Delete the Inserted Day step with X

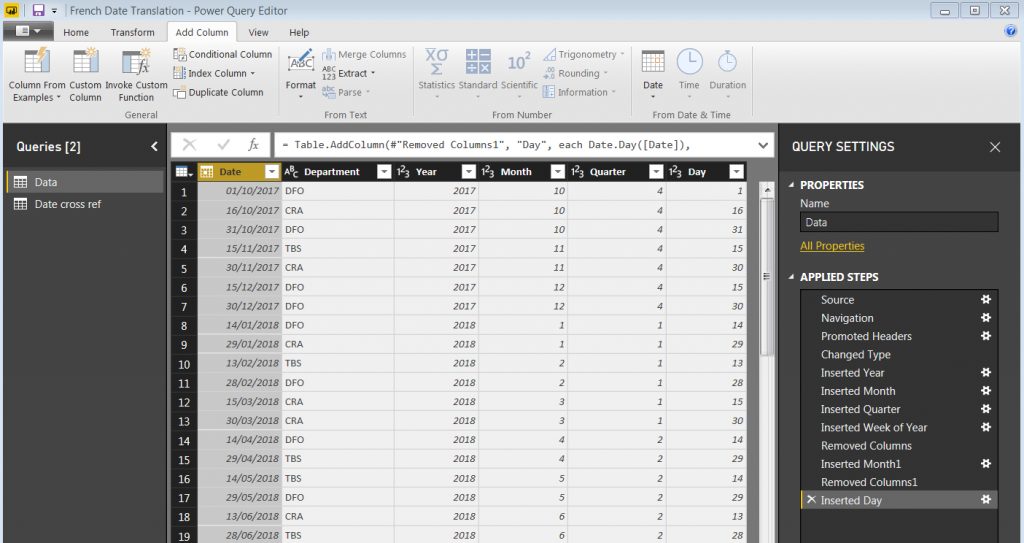811,500
